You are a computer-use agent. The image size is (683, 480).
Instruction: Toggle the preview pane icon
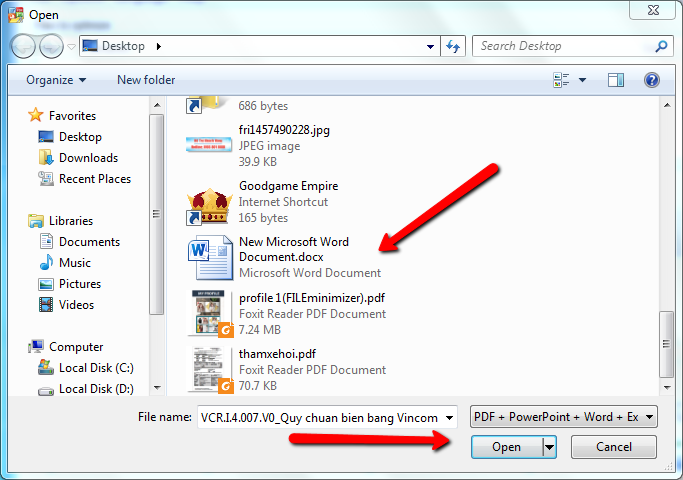click(x=615, y=80)
